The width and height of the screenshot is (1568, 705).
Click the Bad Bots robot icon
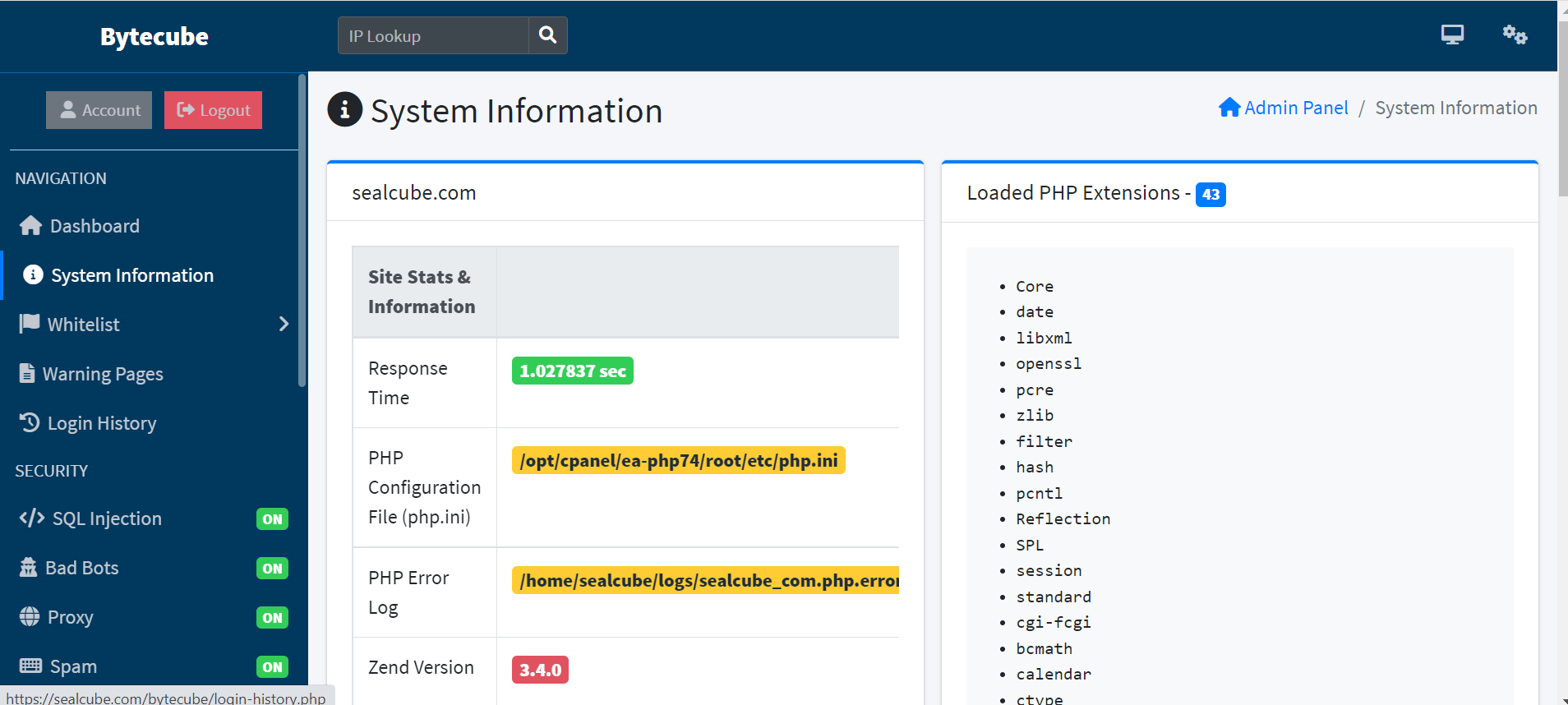[29, 568]
